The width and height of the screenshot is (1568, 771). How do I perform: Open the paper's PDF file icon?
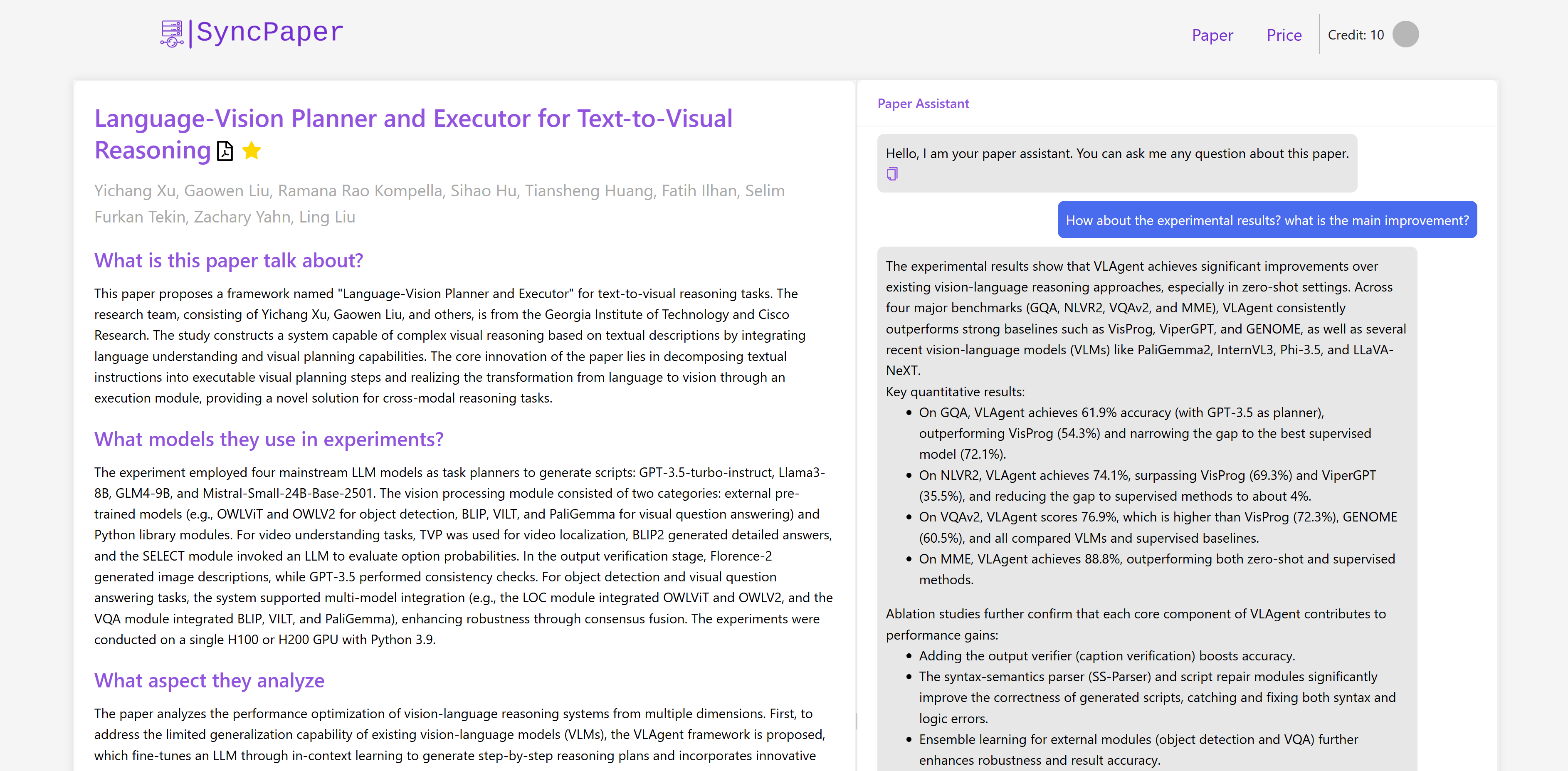tap(225, 151)
